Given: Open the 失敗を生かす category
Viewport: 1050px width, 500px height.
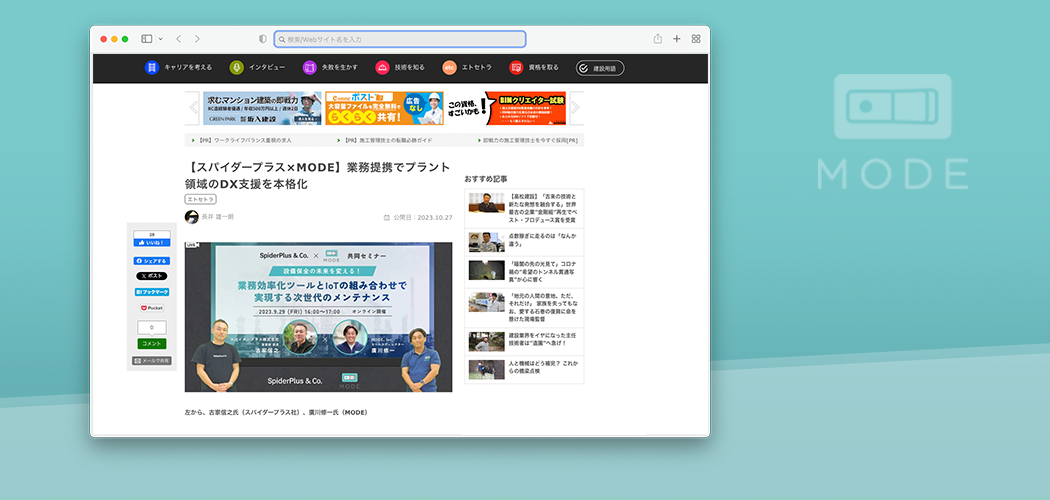Looking at the screenshot, I should [x=331, y=67].
